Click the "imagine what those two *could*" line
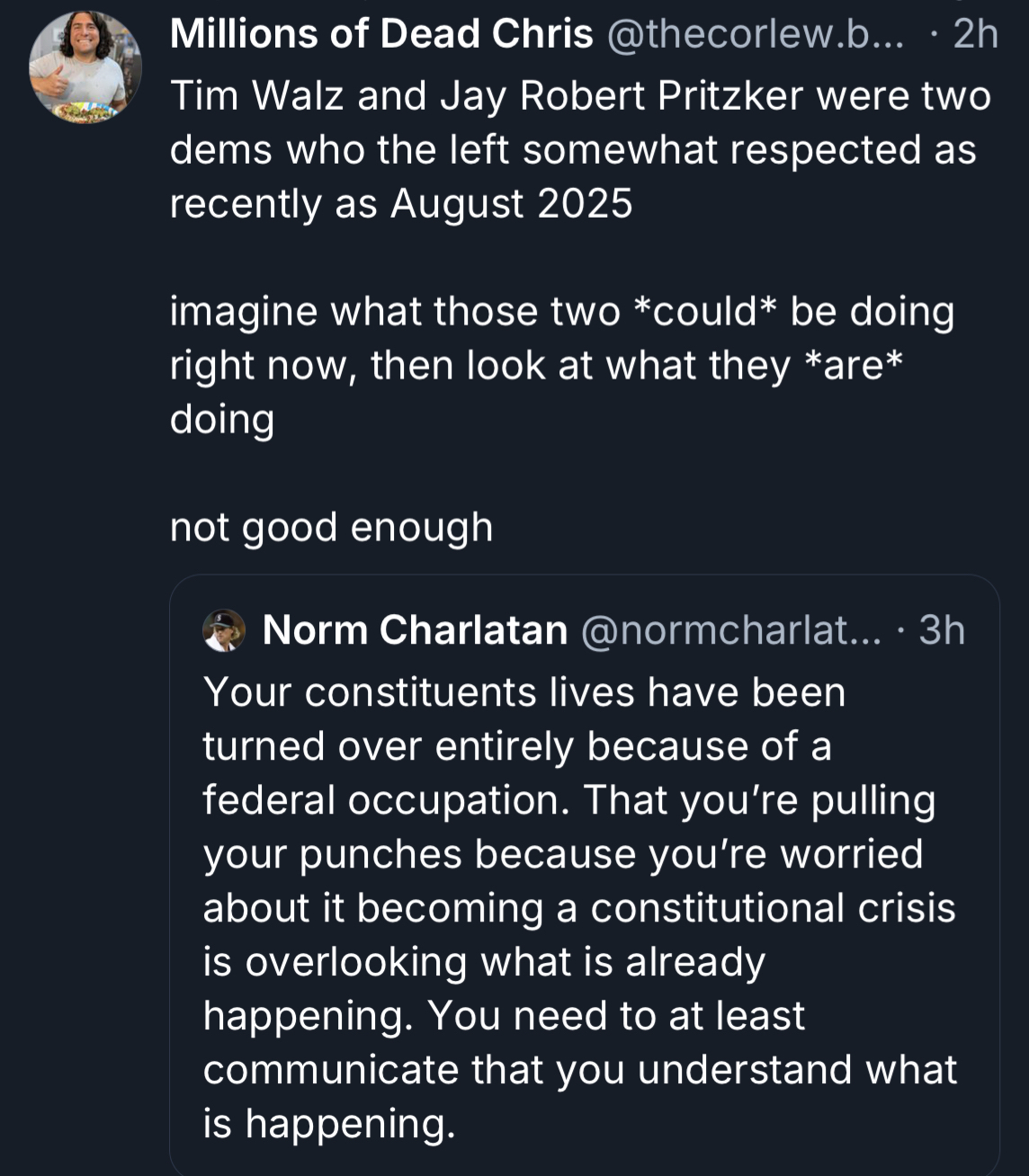The width and height of the screenshot is (1029, 1176). (562, 312)
